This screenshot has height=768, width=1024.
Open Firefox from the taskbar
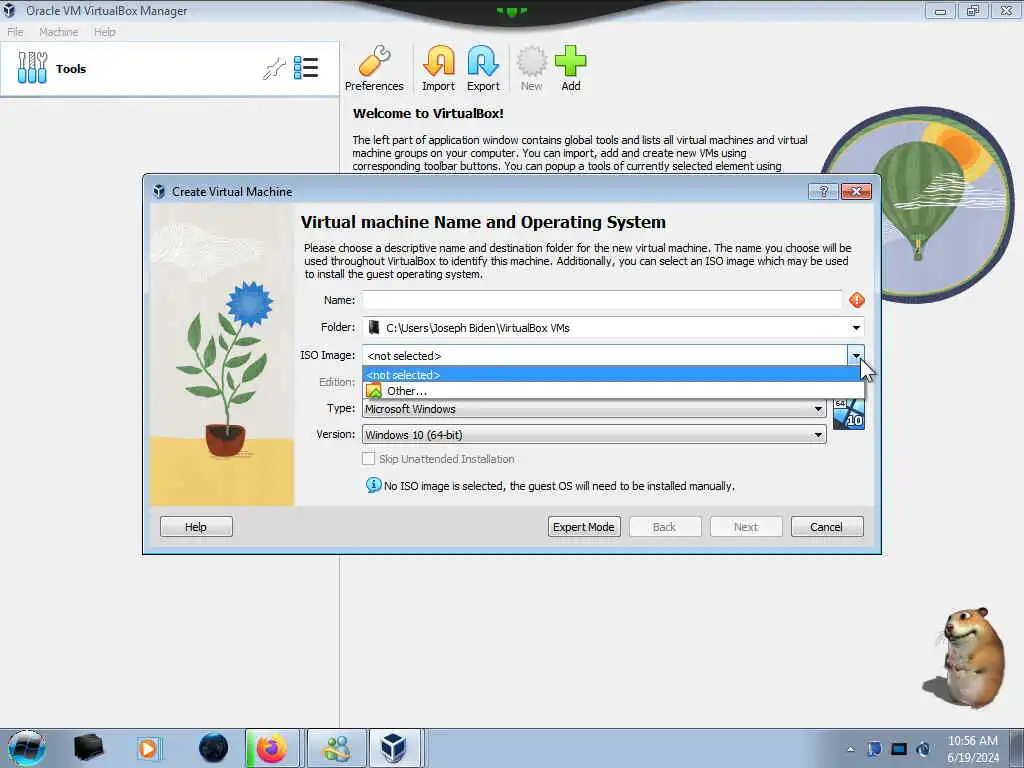pos(272,748)
